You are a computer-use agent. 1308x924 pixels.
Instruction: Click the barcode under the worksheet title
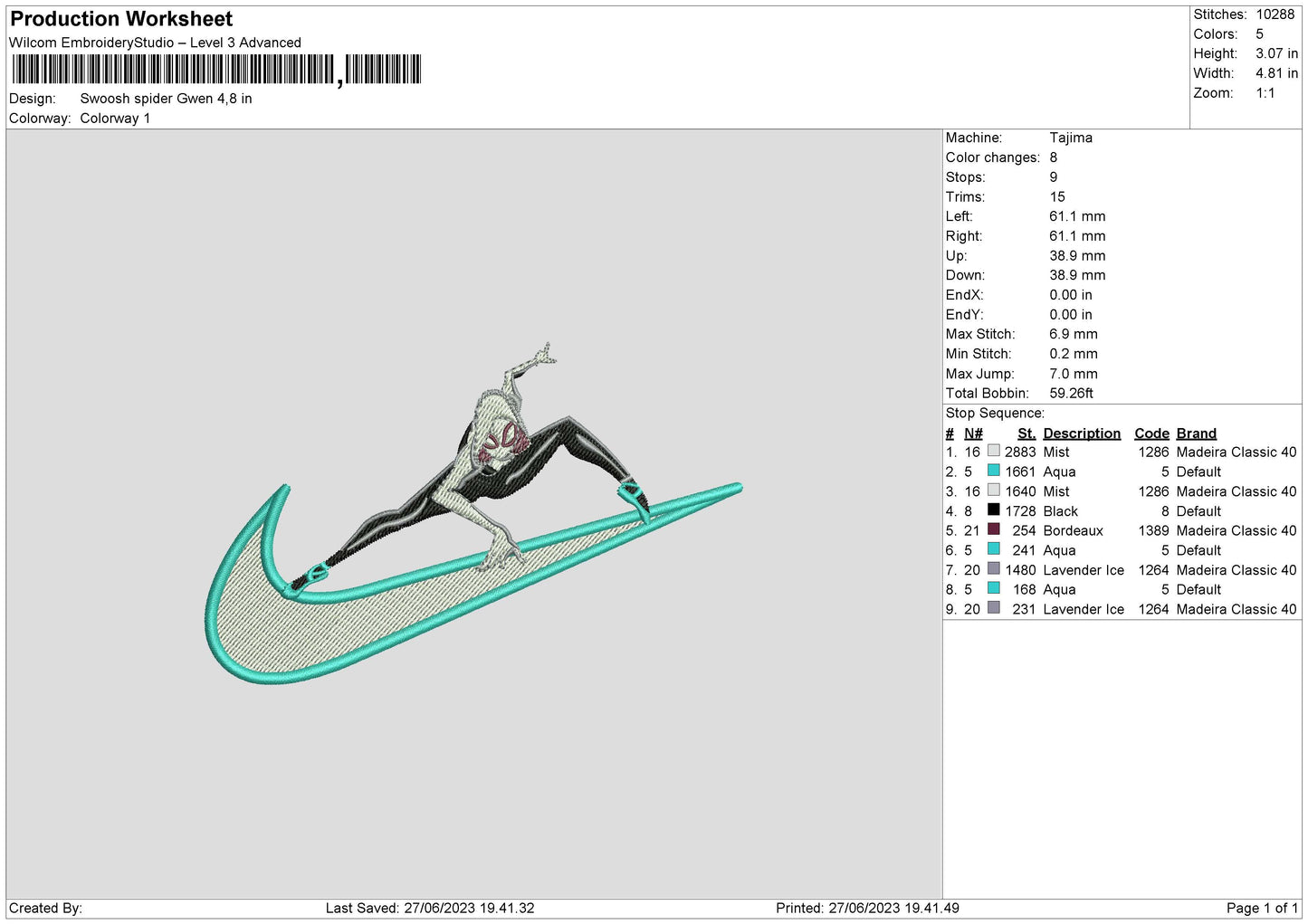216,70
